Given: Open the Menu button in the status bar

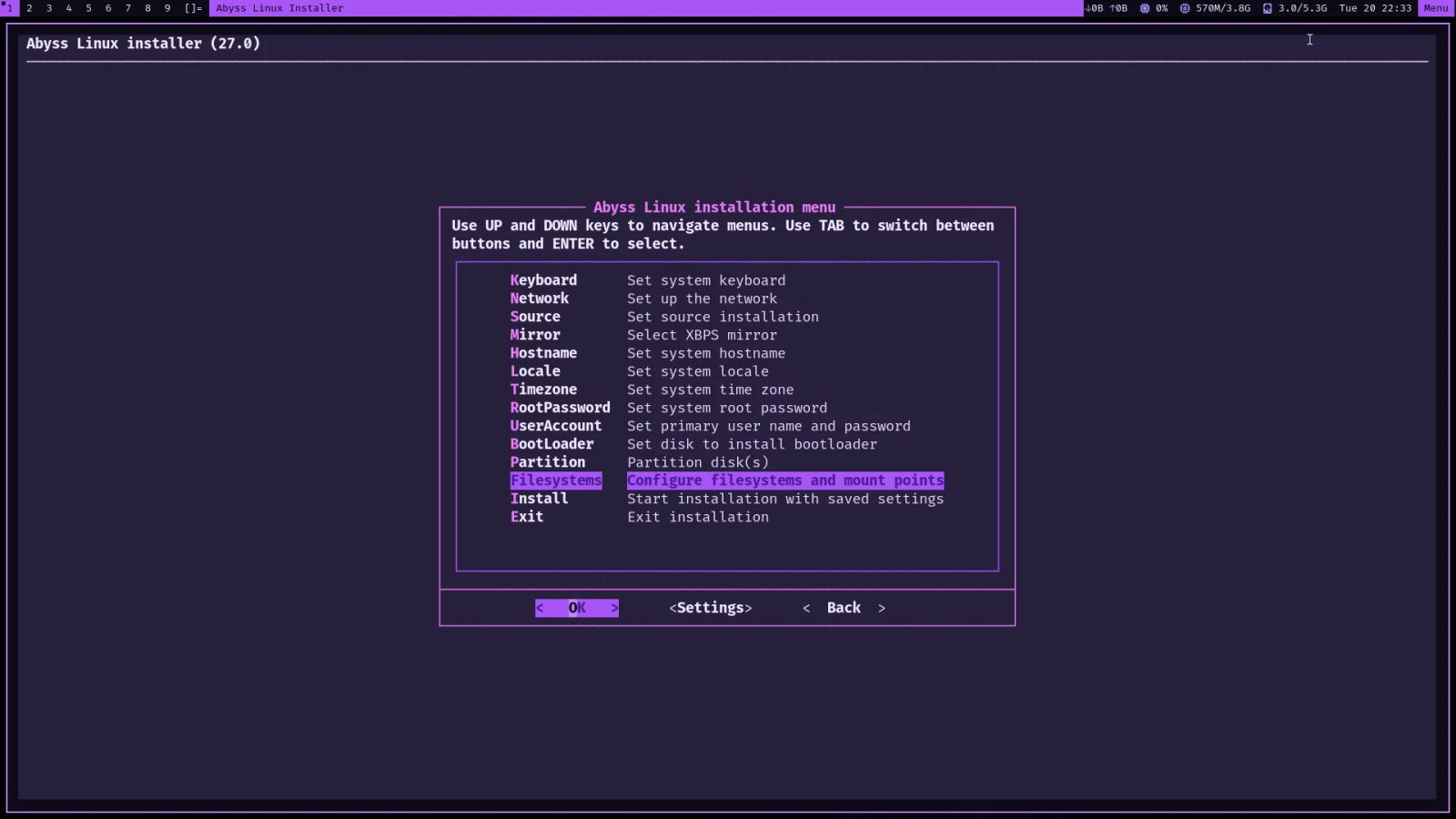Looking at the screenshot, I should tap(1435, 8).
